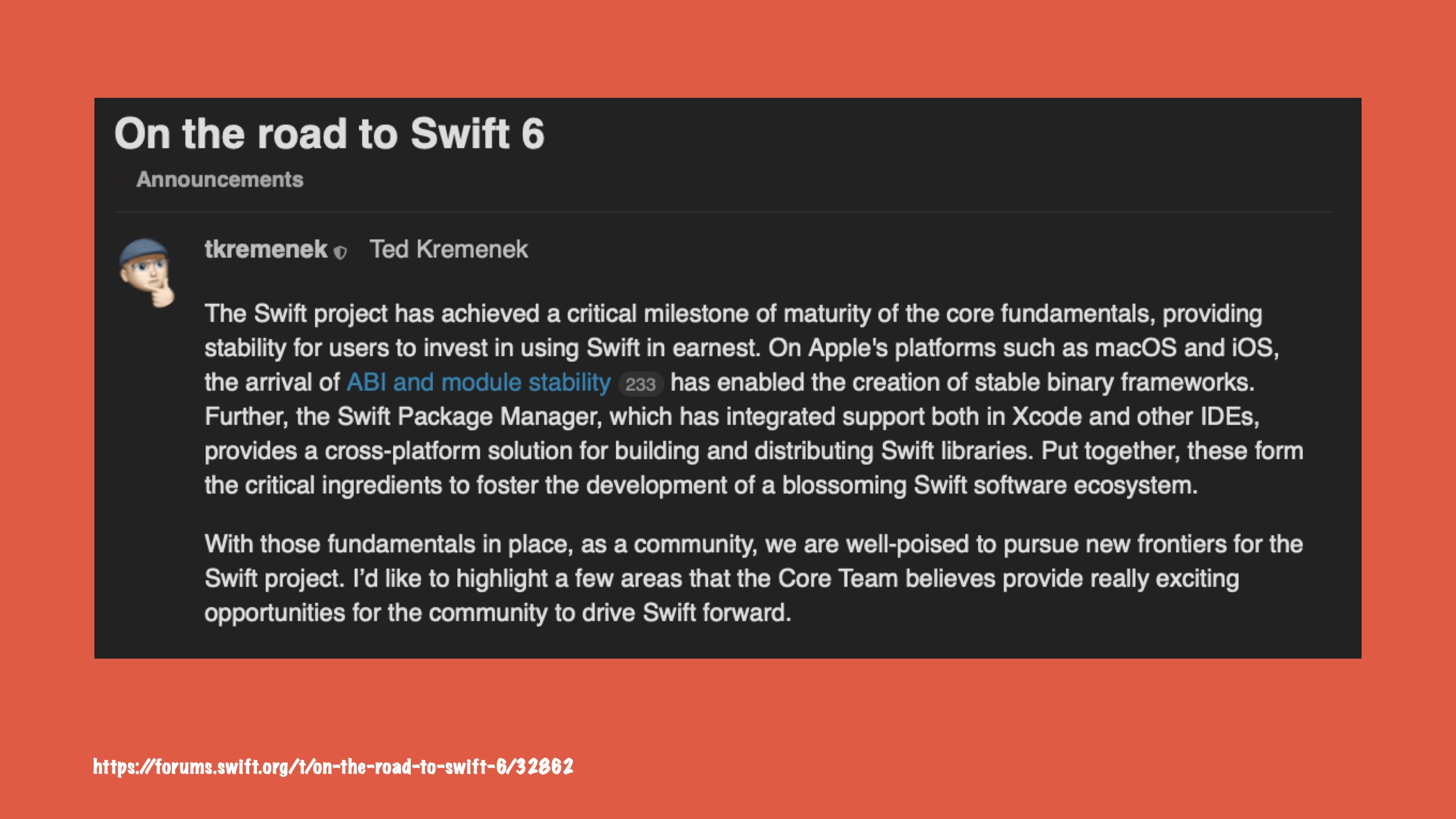1456x819 pixels.
Task: Click the category square beside Announcements
Action: (x=121, y=180)
